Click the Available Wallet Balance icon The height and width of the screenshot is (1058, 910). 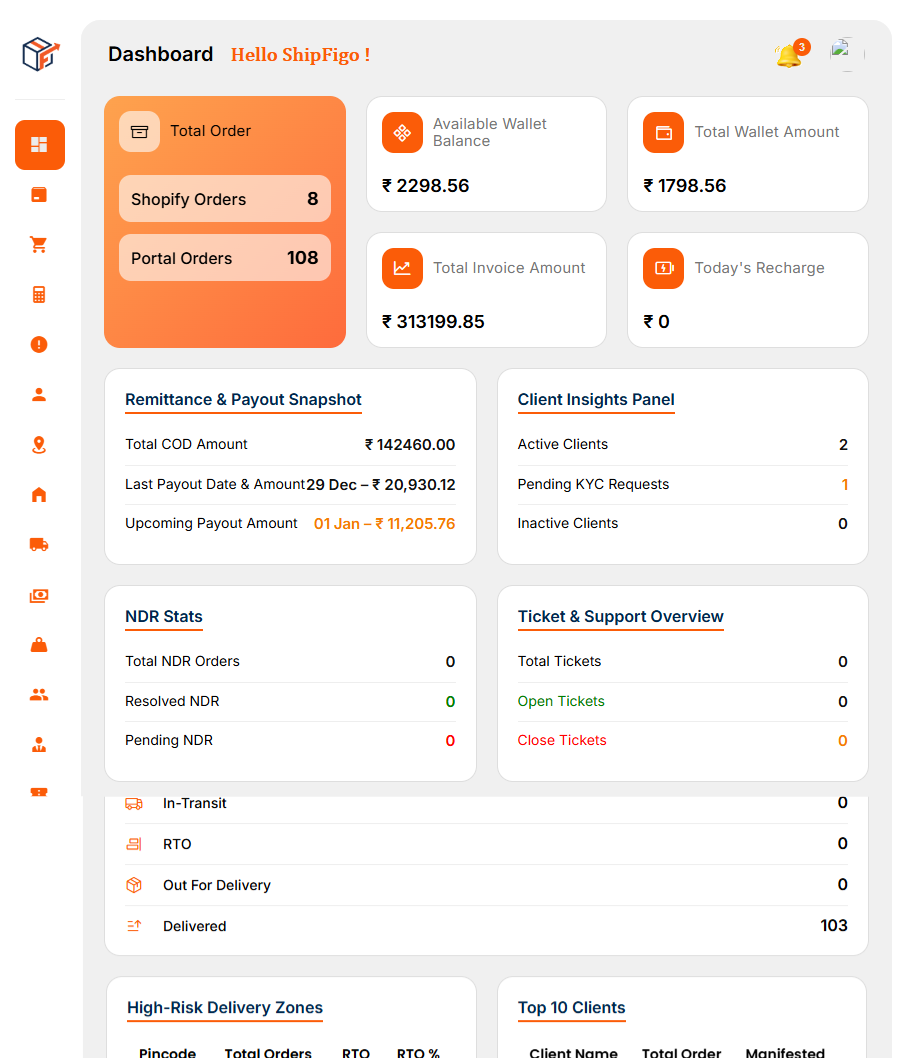(402, 132)
